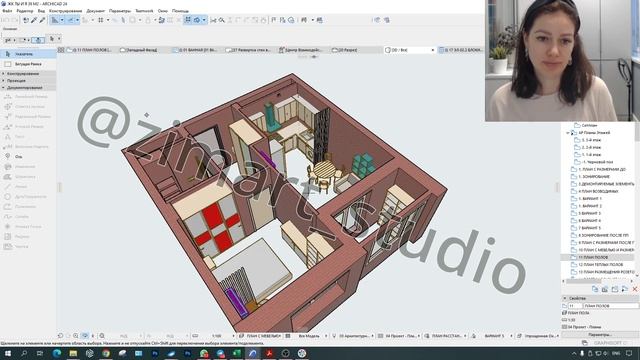Open the Вид menu

click(41, 11)
